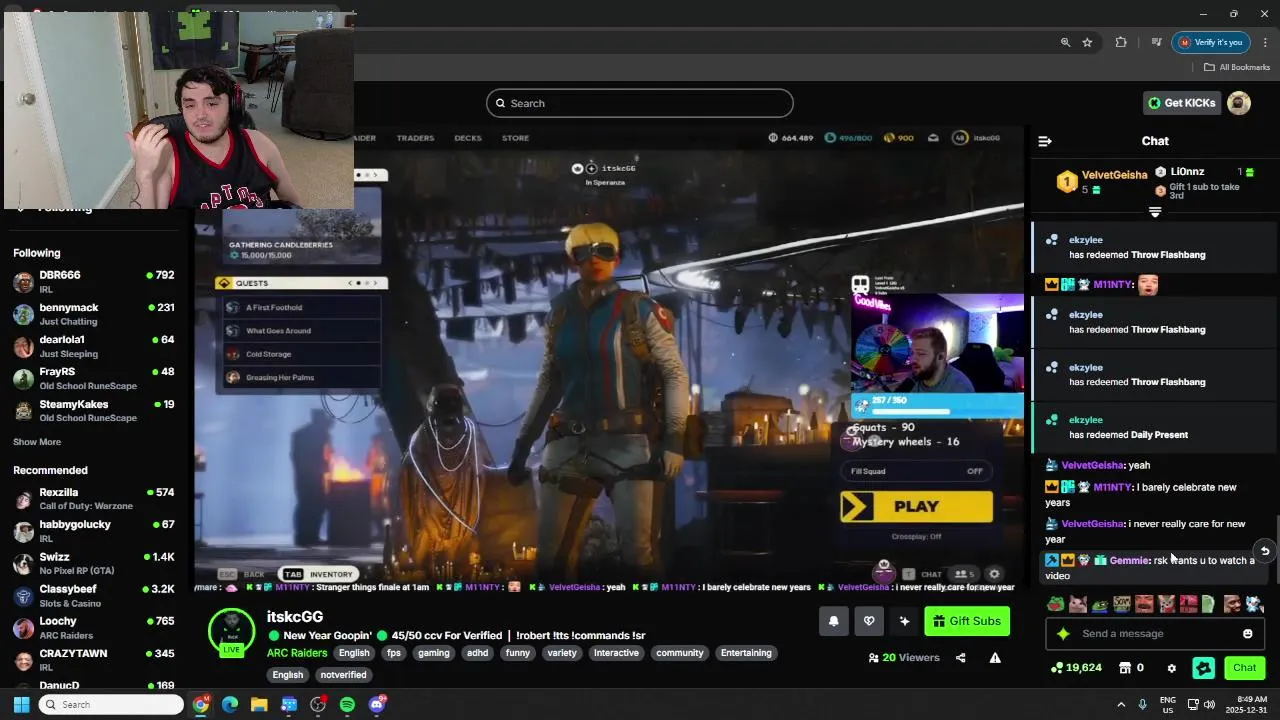Open the chat settings gear
Viewport: 1280px width, 720px height.
click(1172, 668)
